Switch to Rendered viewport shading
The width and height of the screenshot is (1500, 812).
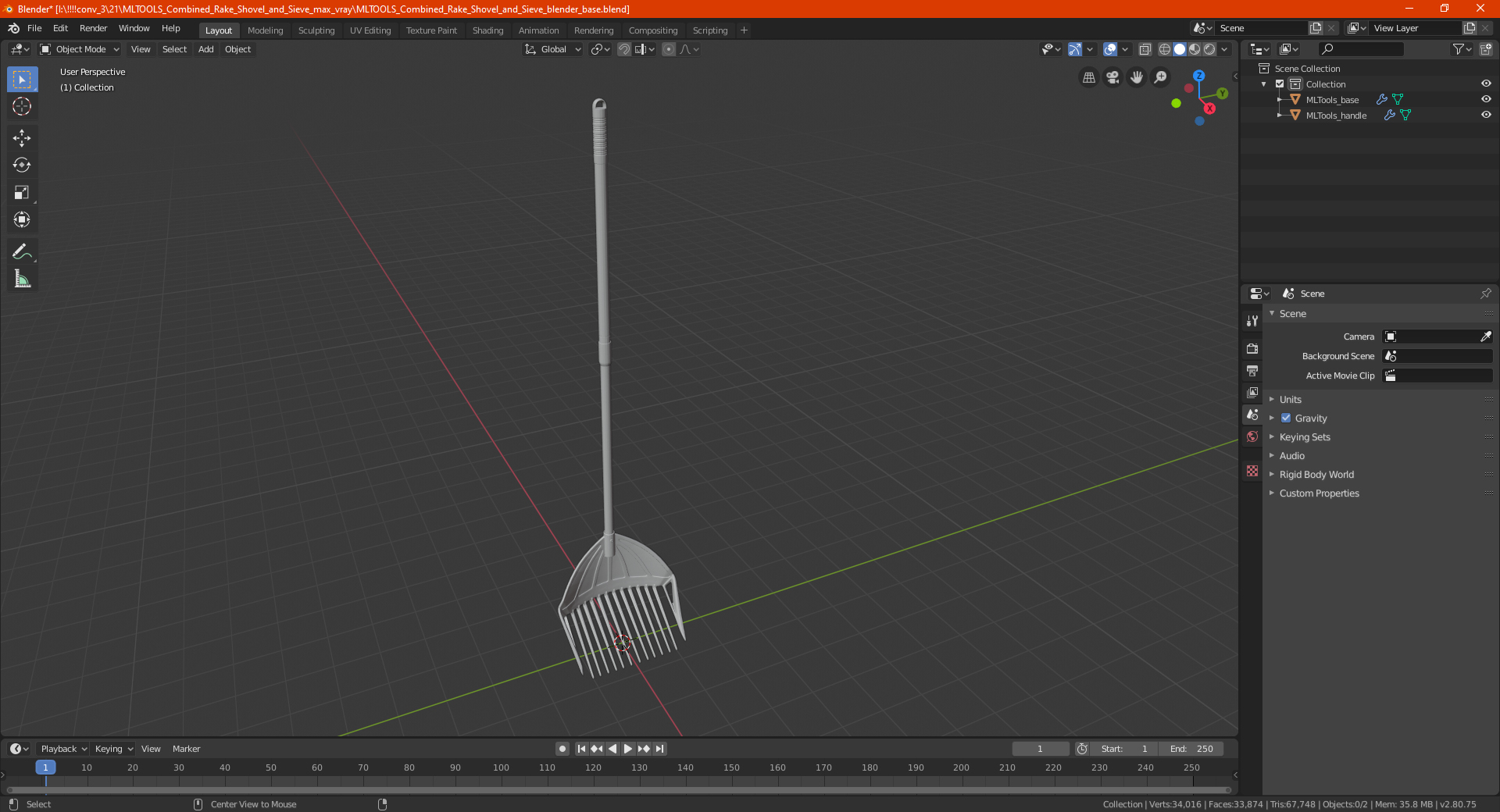point(1209,49)
